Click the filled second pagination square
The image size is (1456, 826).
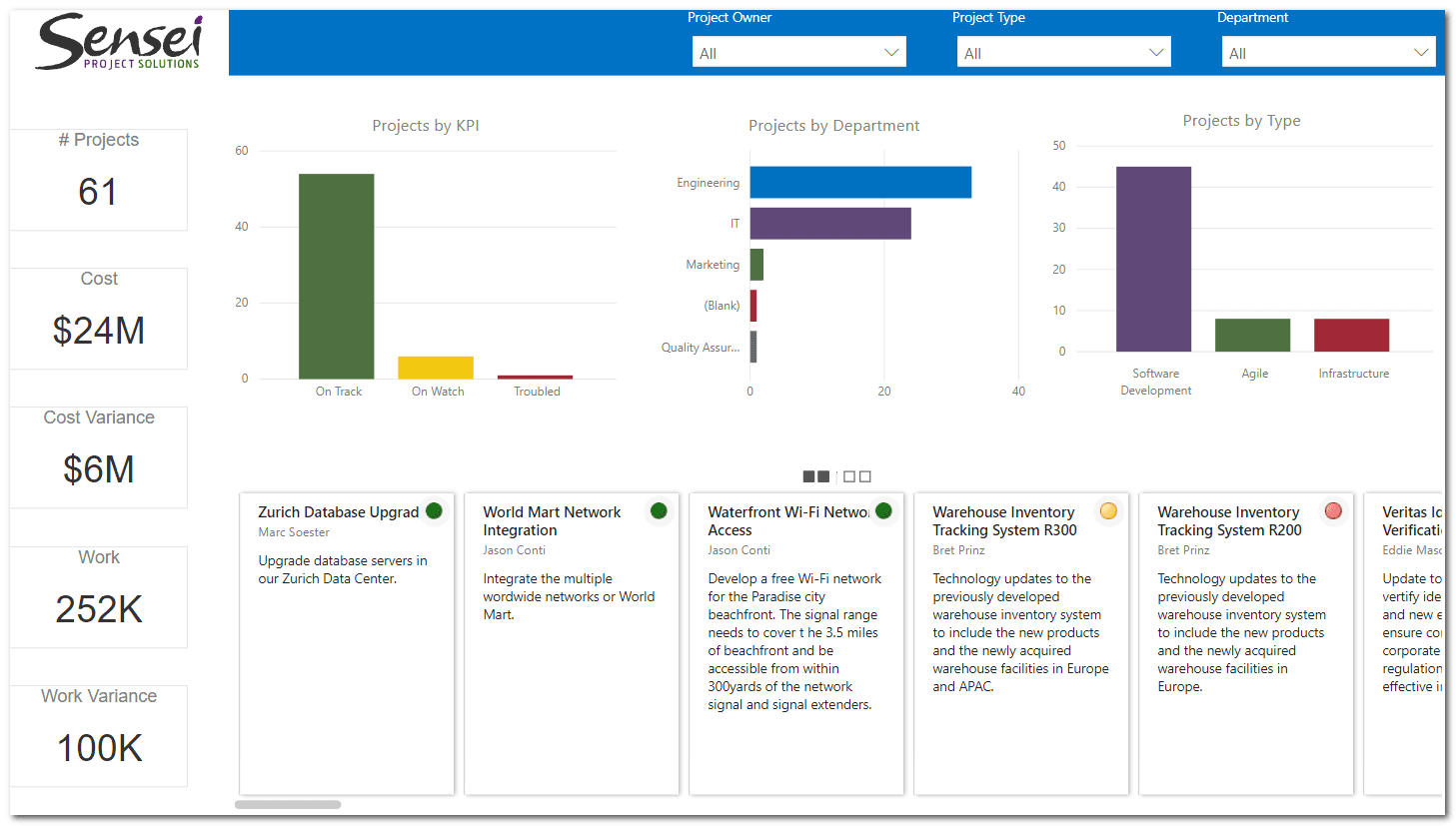823,476
